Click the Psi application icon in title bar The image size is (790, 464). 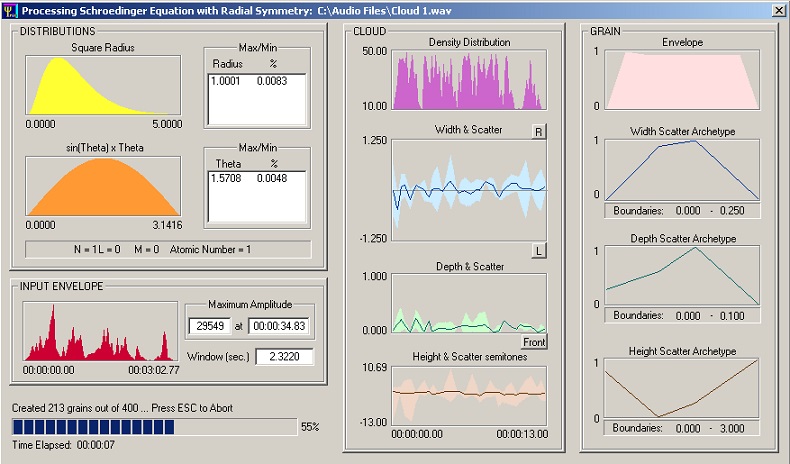[10, 10]
